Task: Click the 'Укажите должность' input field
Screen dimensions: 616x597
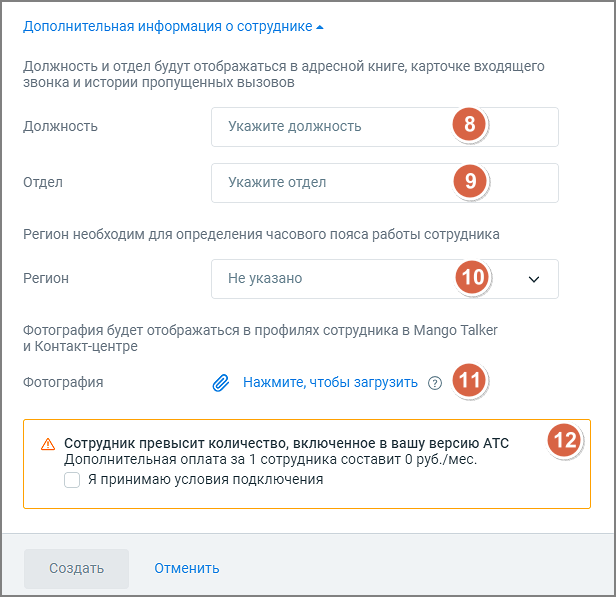Action: click(x=385, y=127)
